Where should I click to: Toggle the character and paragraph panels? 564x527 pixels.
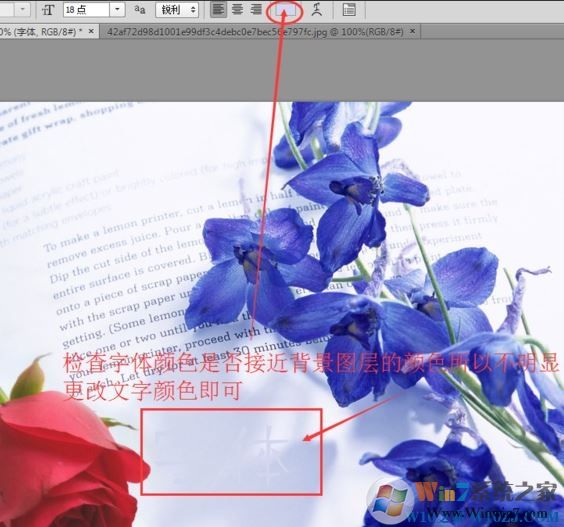[x=349, y=10]
